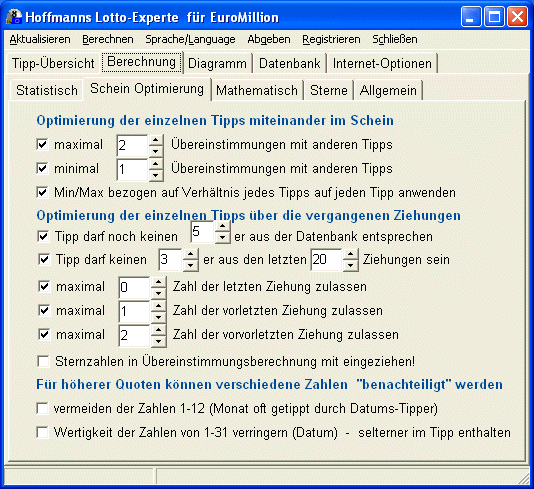
Task: Focus the 5er Datenbank number field
Action: pos(202,232)
